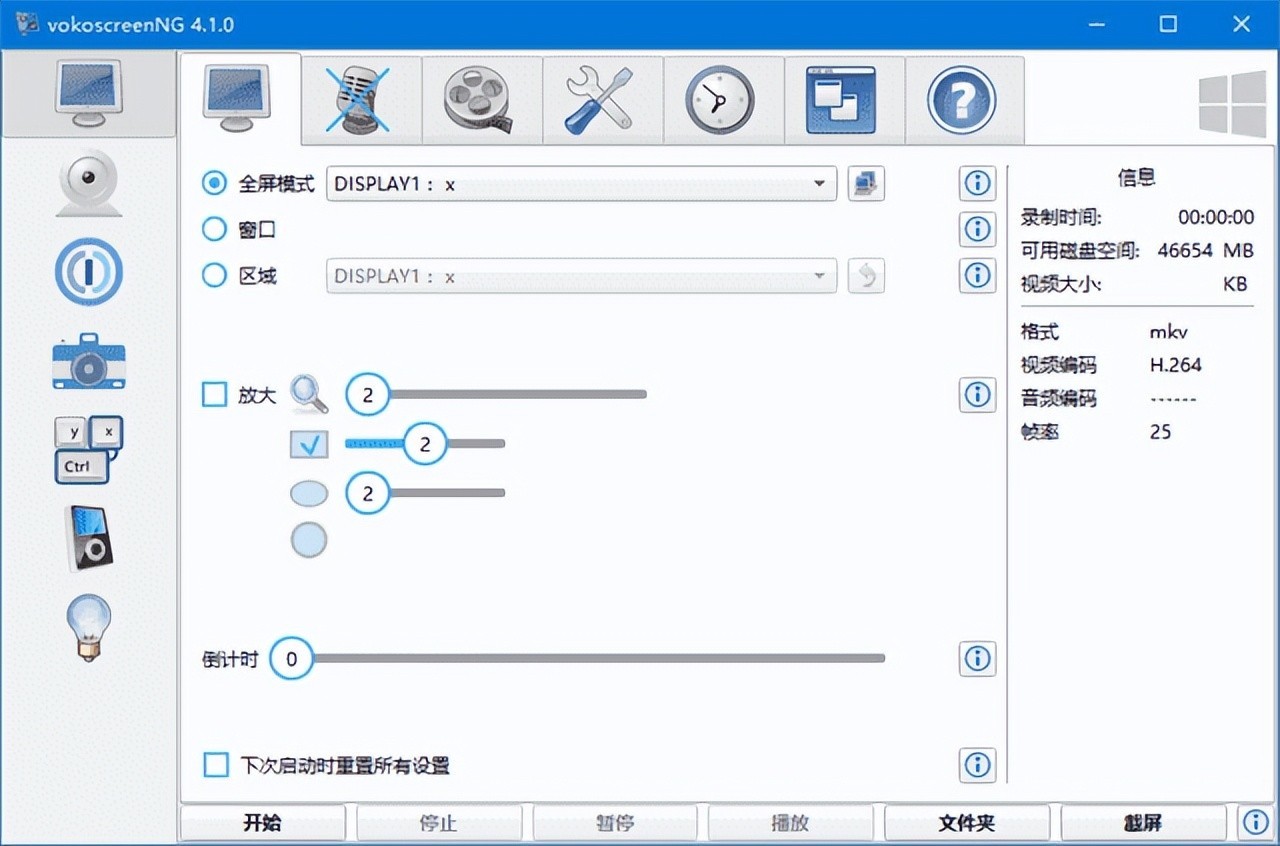Click the info icon next to the 截屏 button

click(x=1255, y=823)
